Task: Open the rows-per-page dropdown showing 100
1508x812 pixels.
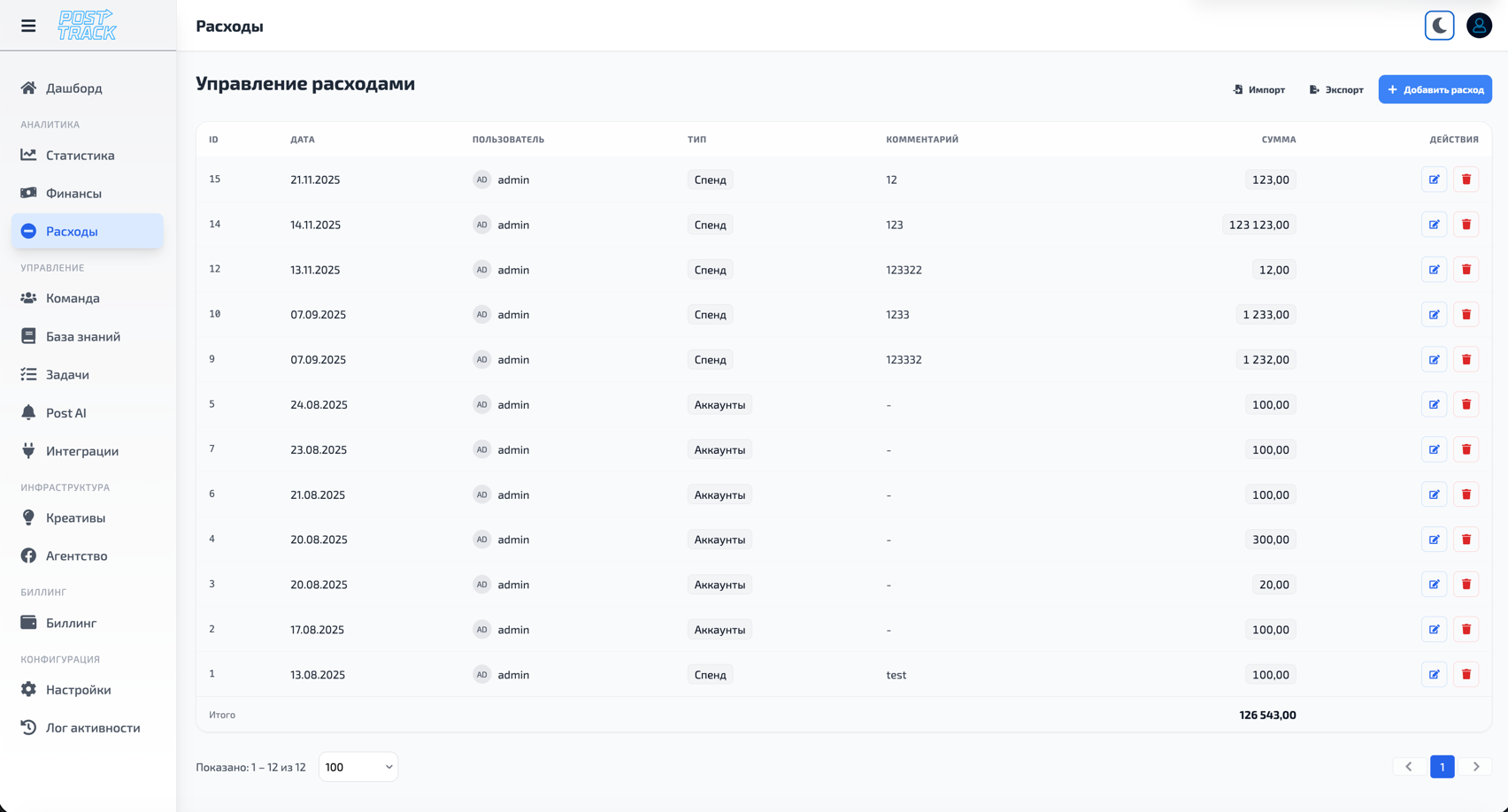Action: coord(358,767)
